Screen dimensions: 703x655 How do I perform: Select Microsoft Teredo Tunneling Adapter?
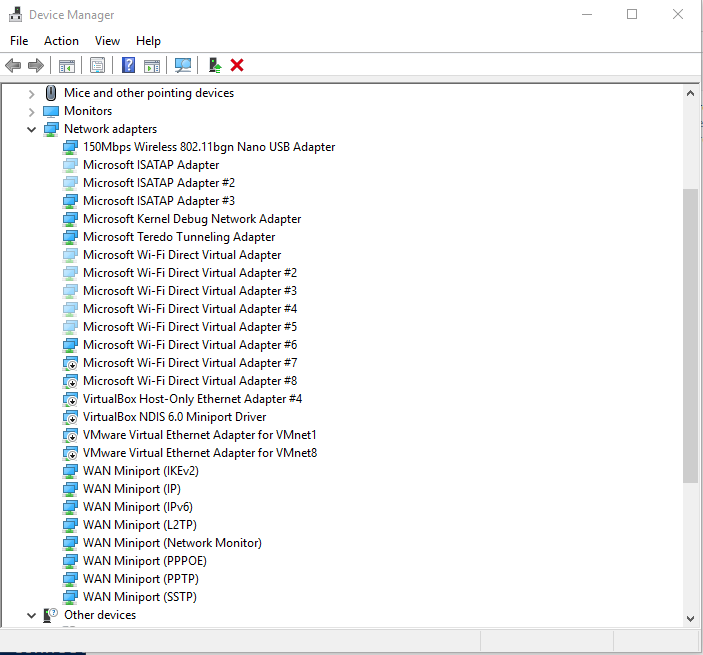coord(179,237)
